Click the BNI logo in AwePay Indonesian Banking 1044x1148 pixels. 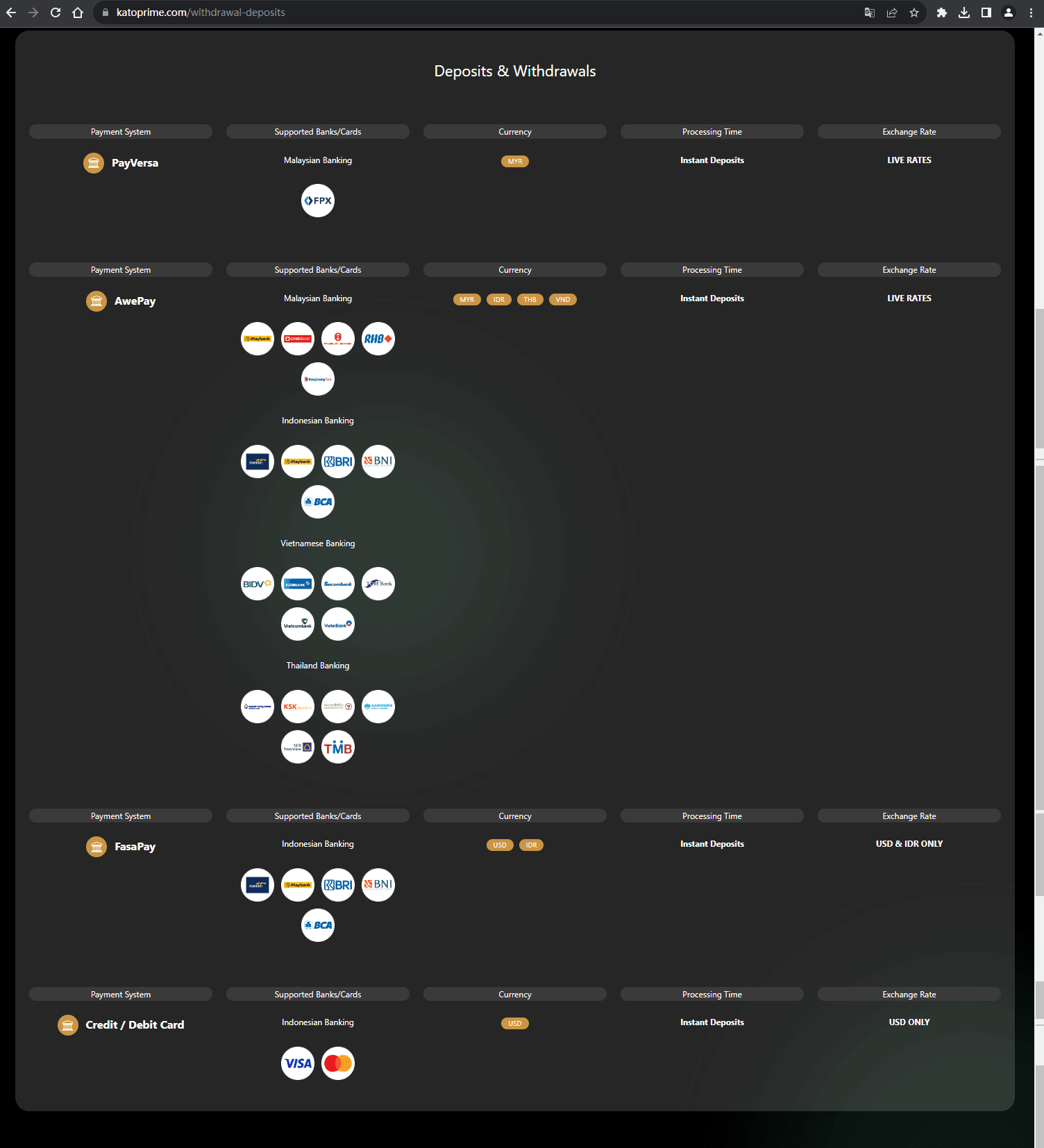378,462
